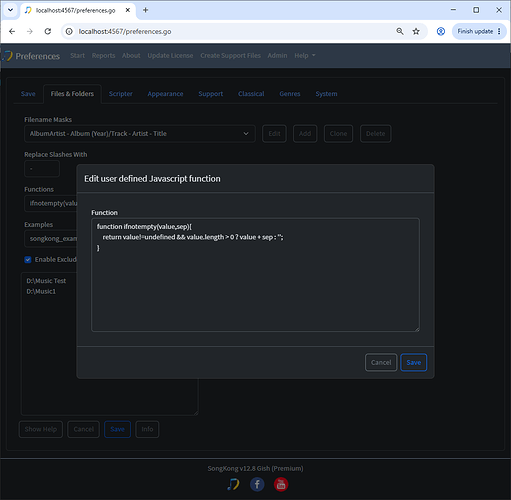Open a new browser tab
This screenshot has width=511, height=500.
click(x=145, y=10)
